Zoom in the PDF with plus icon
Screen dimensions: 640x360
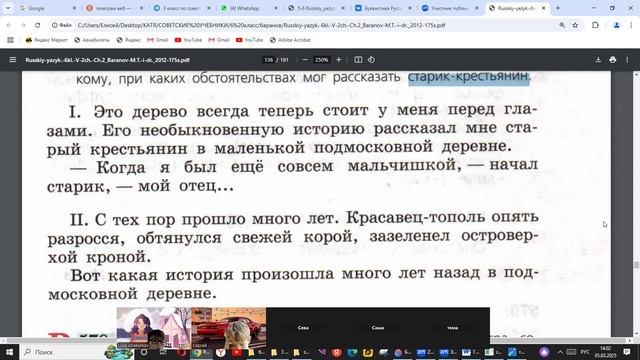[338, 60]
